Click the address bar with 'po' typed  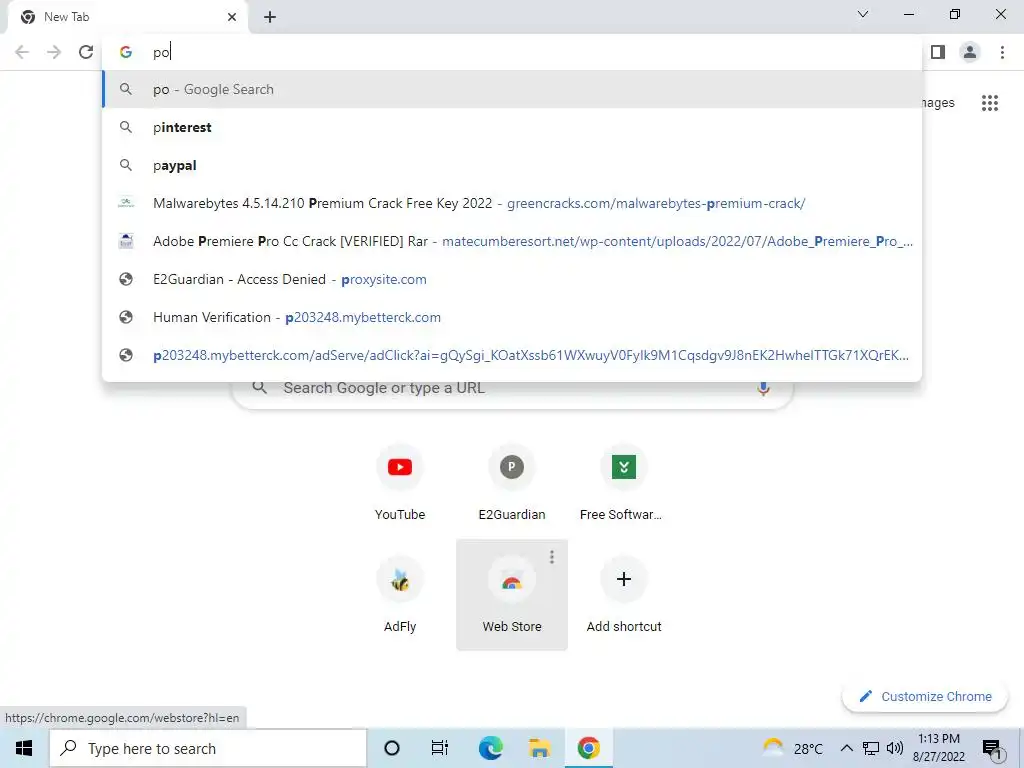coord(512,52)
